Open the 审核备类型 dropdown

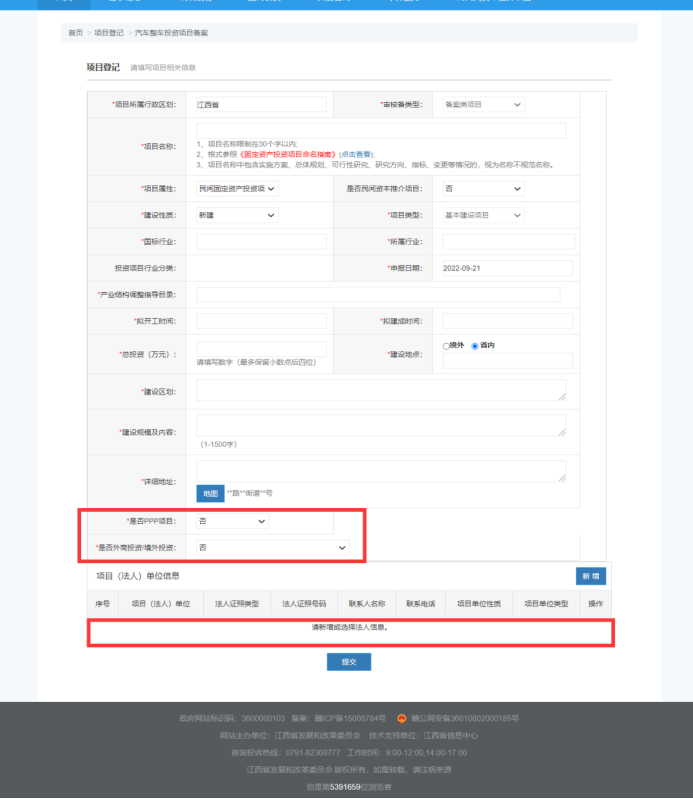[483, 105]
